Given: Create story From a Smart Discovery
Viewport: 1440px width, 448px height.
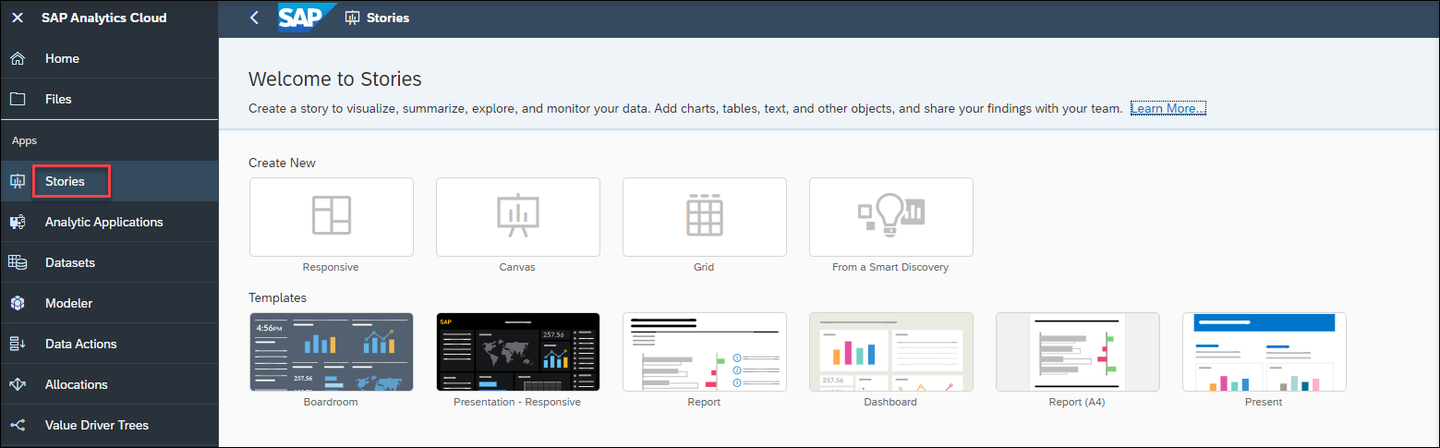Looking at the screenshot, I should (x=891, y=217).
